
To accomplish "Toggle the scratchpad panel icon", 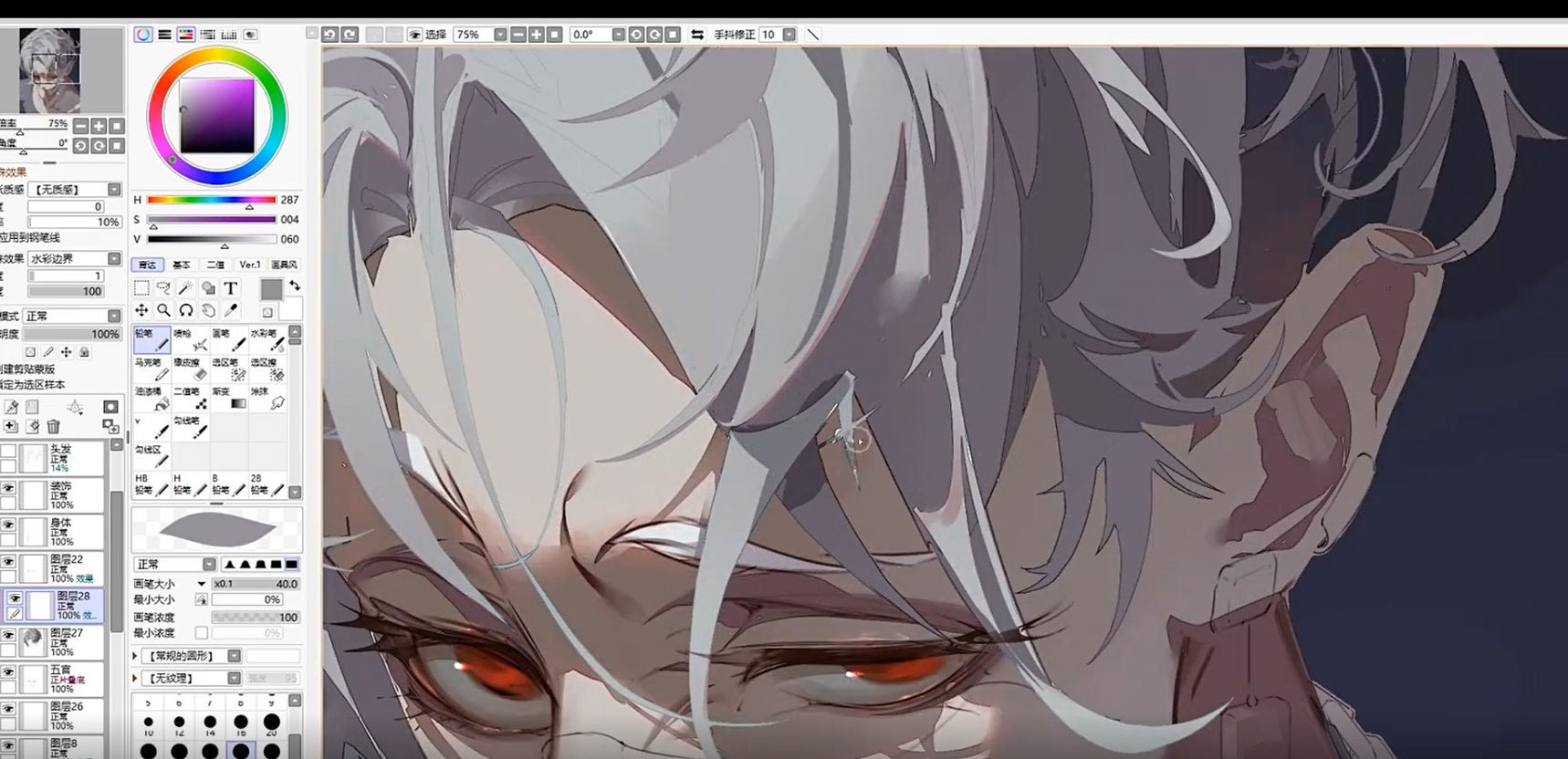I will point(249,35).
